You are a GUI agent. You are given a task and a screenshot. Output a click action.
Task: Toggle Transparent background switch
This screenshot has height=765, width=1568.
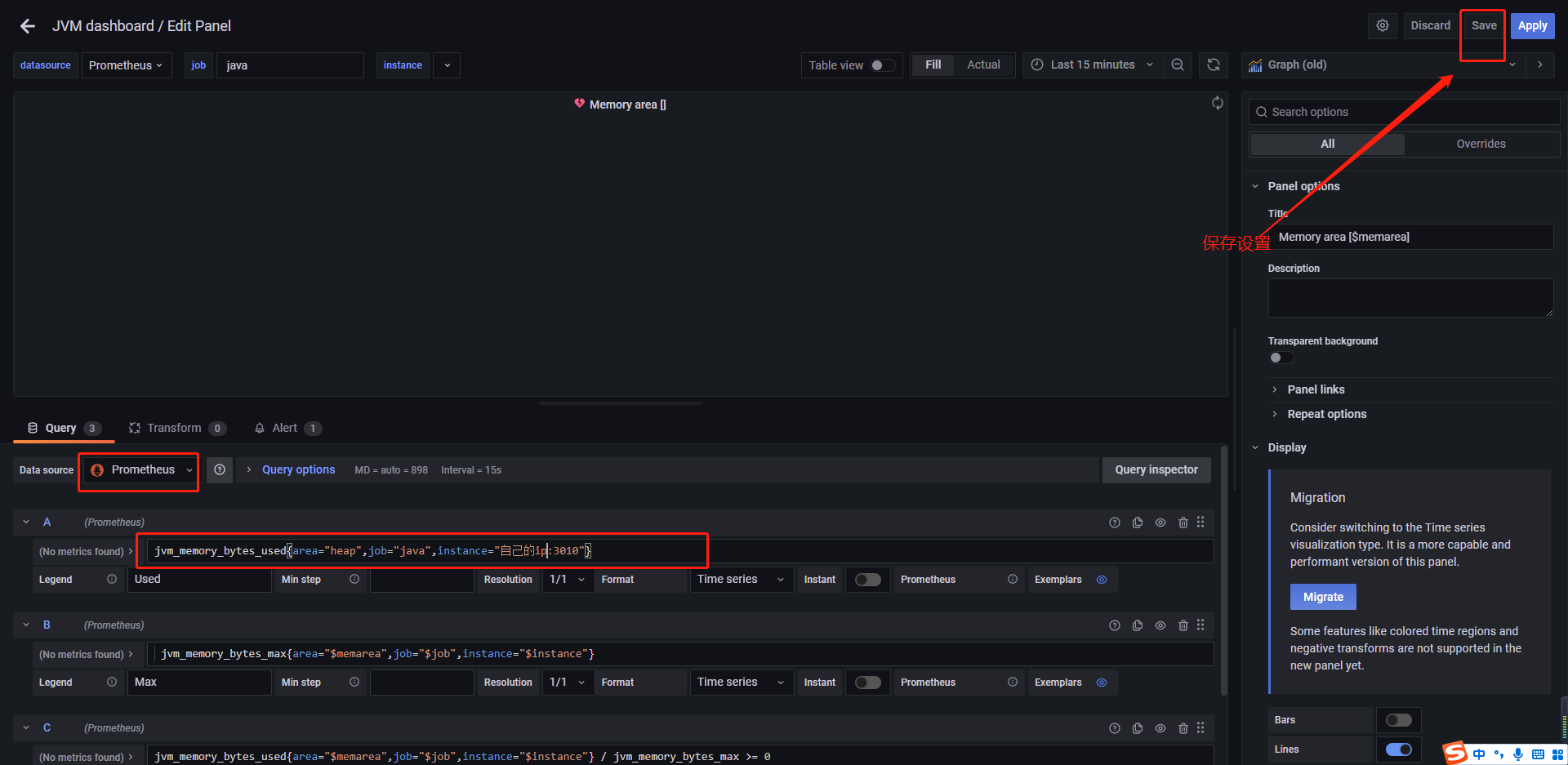pyautogui.click(x=1281, y=358)
